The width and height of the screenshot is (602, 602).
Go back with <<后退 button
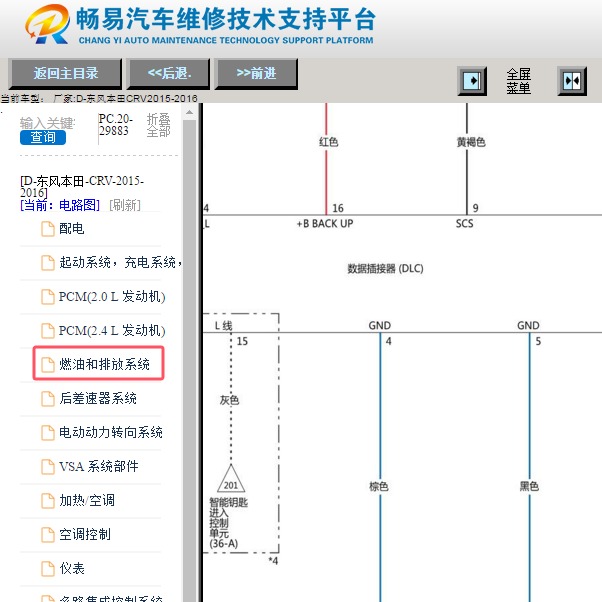tap(169, 73)
